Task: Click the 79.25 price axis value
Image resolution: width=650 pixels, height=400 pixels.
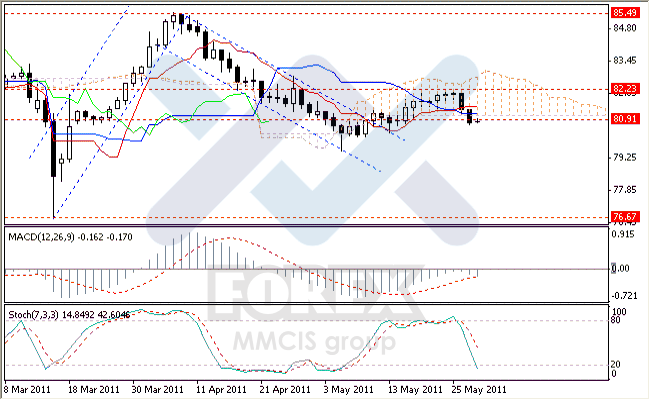Action: [625, 158]
